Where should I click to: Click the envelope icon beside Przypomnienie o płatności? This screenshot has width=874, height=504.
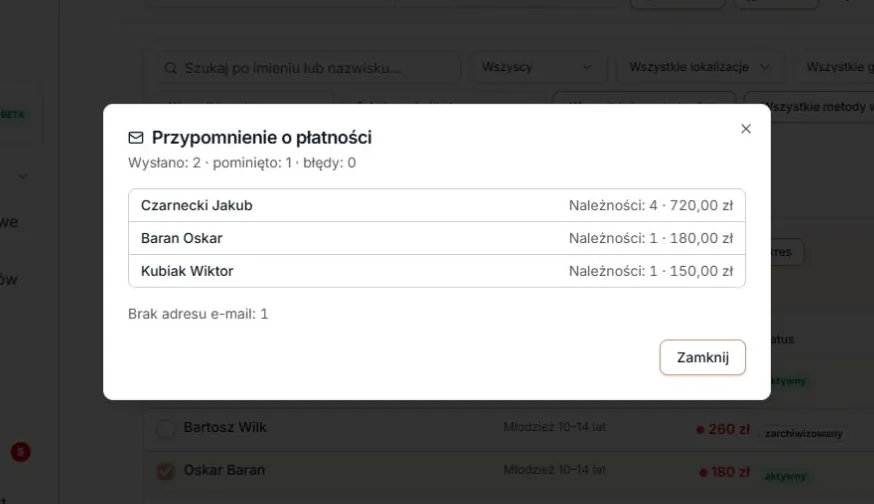coord(136,138)
